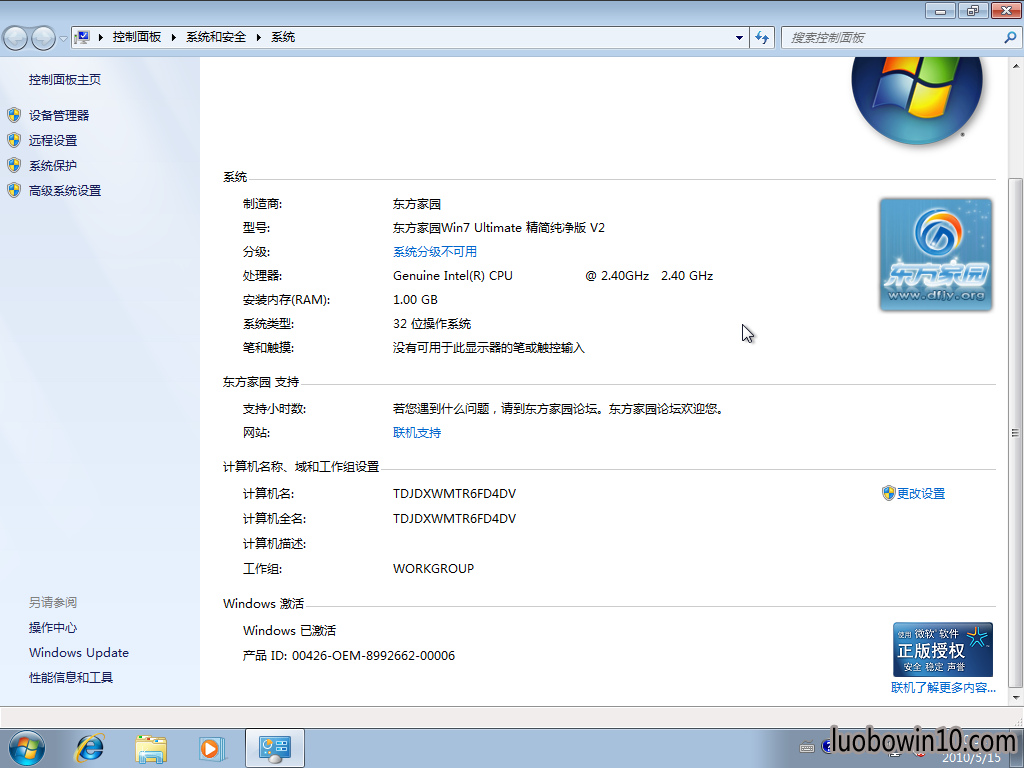Click the 正版授权 genuine software badge
Viewport: 1024px width, 768px height.
tap(943, 650)
